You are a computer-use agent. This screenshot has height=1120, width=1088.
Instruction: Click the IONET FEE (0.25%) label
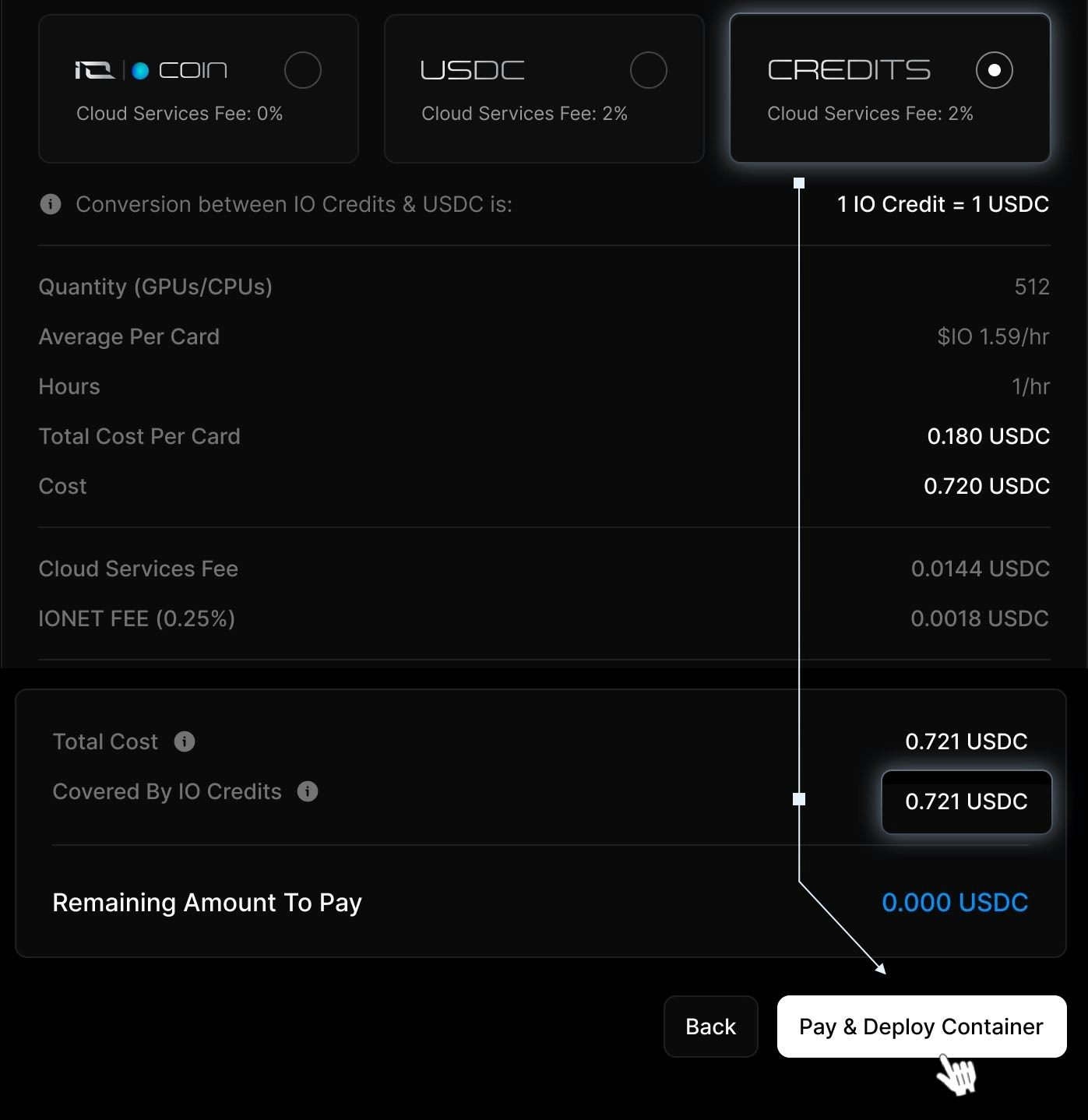click(137, 618)
